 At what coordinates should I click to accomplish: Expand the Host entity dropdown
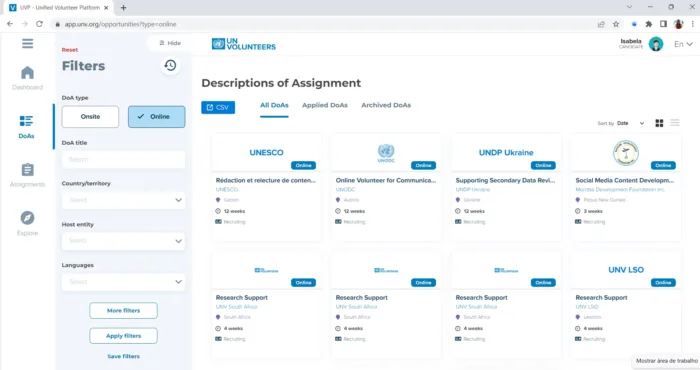point(123,241)
